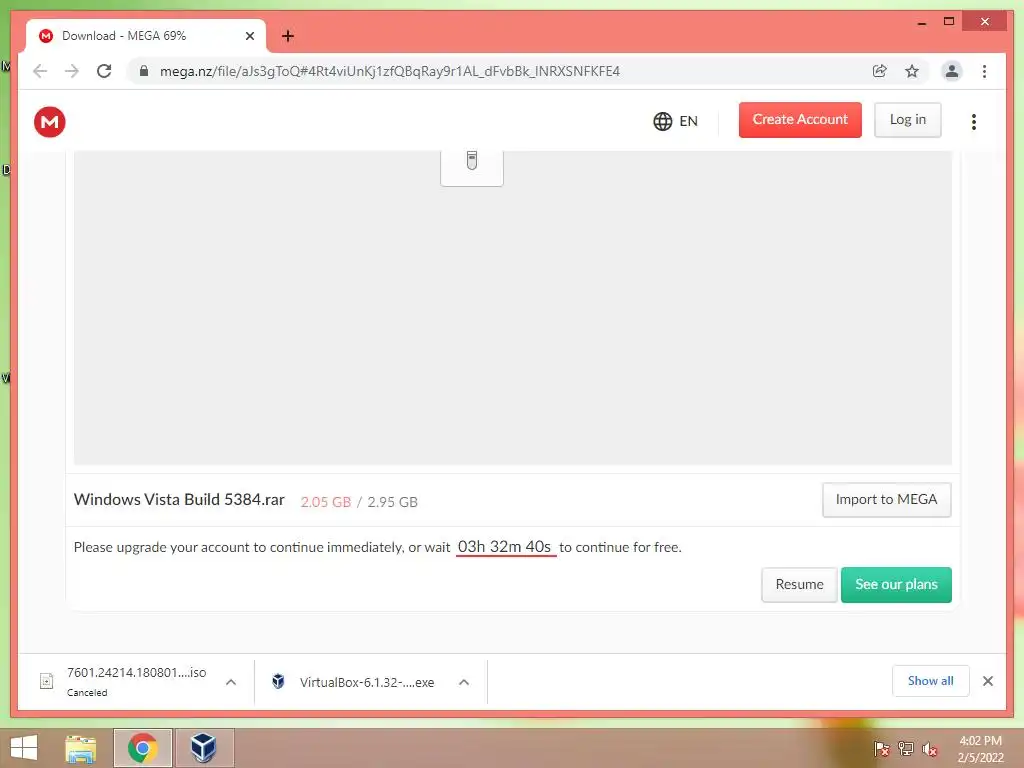Click the Resume button
The image size is (1024, 768).
click(x=799, y=584)
